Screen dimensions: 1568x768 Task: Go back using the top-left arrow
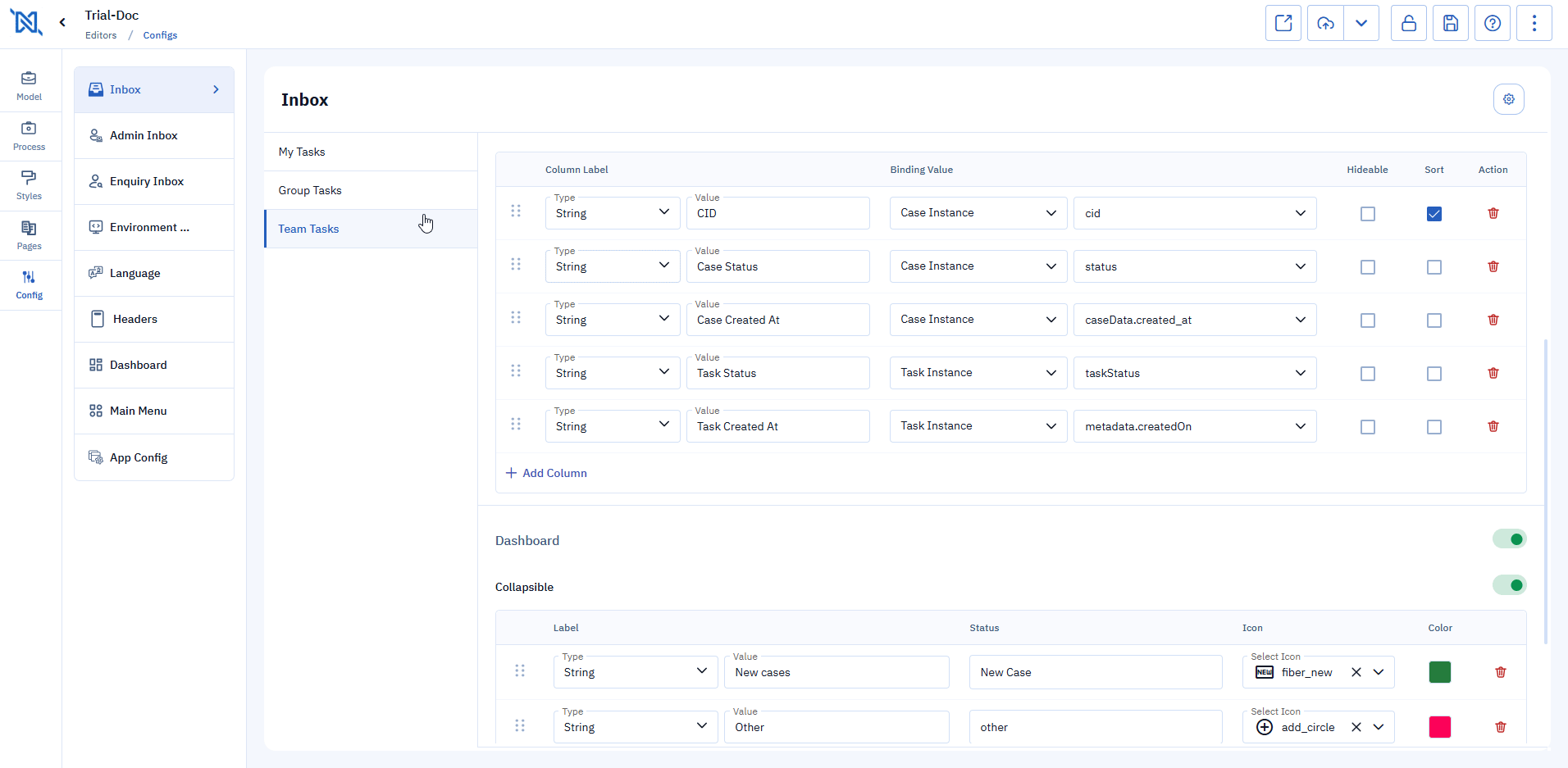pos(62,23)
